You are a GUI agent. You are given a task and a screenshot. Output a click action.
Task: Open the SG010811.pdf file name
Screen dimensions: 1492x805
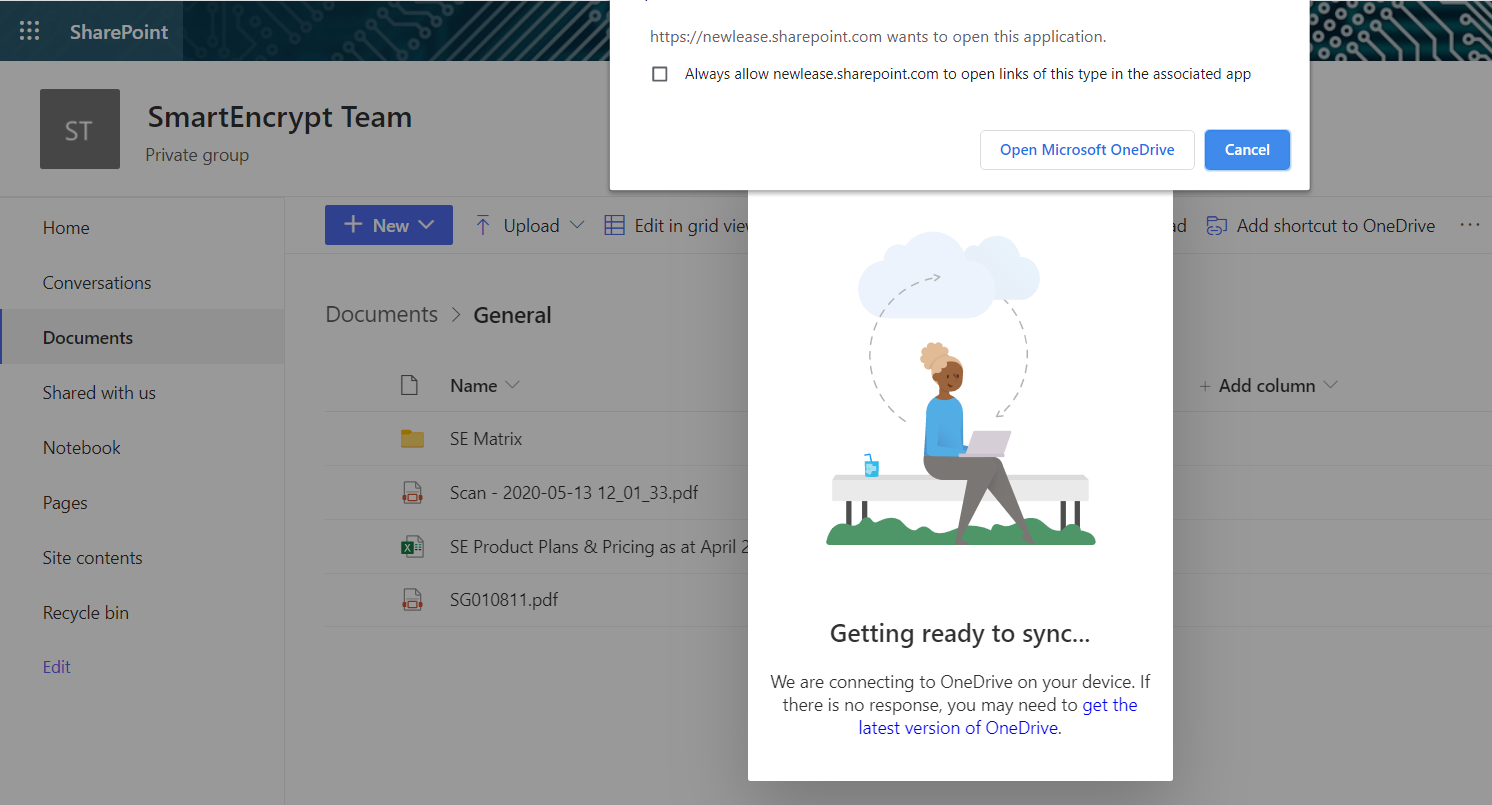[x=504, y=600]
